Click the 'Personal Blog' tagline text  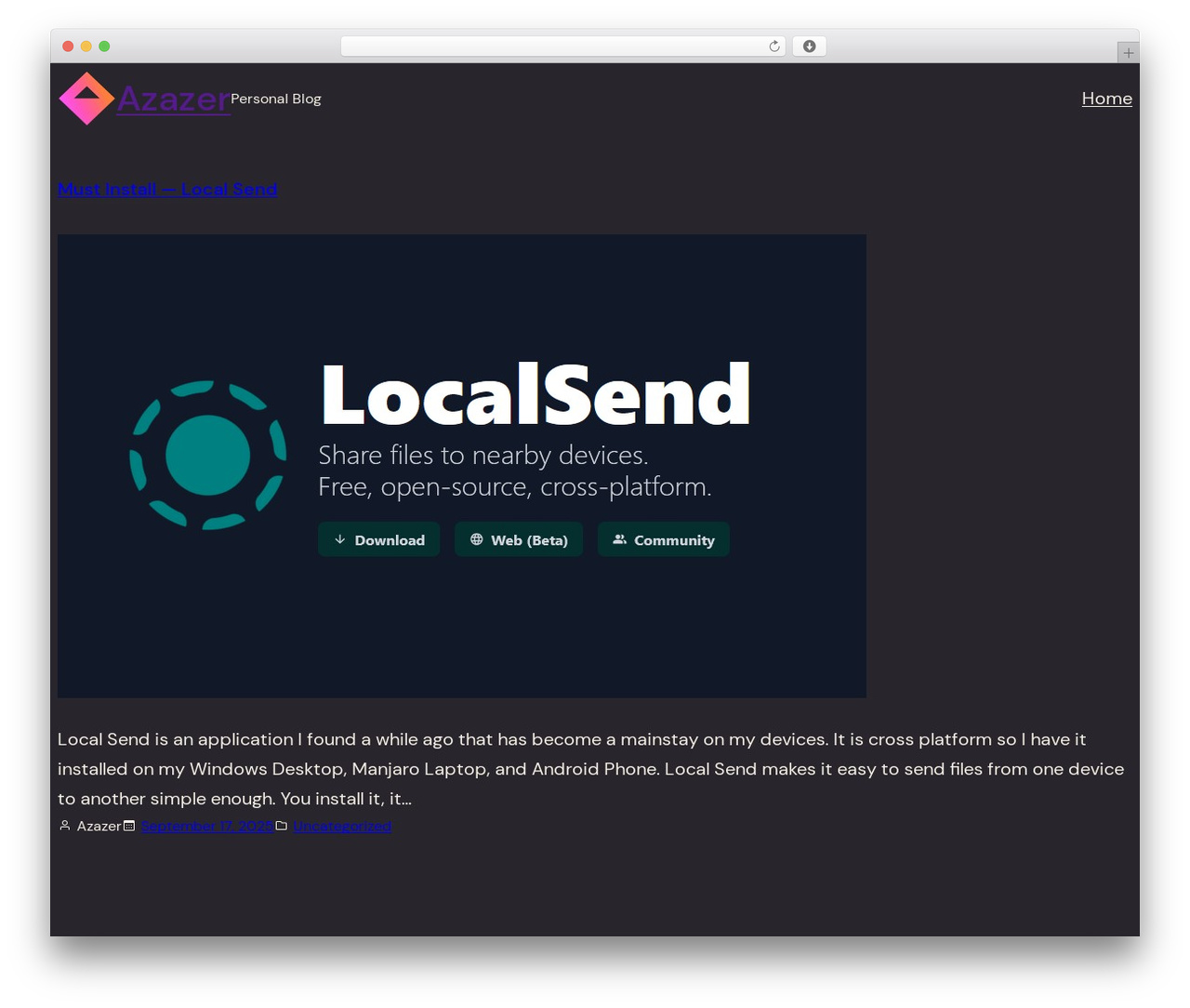(276, 99)
